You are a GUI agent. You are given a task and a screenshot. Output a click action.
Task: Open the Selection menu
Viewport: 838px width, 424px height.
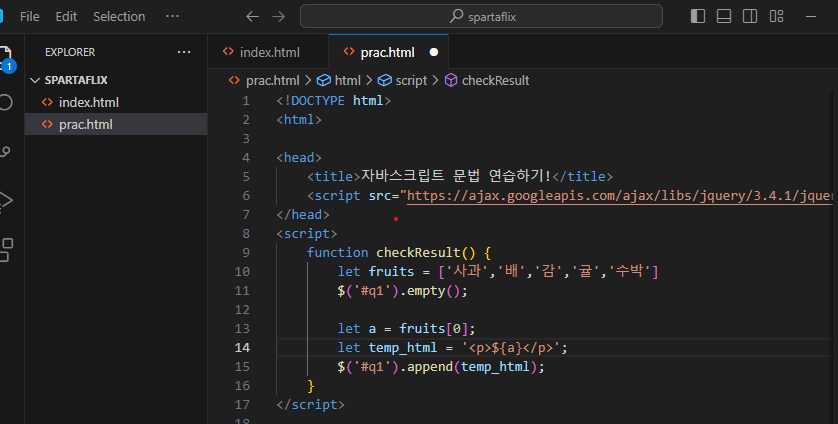[x=119, y=17]
